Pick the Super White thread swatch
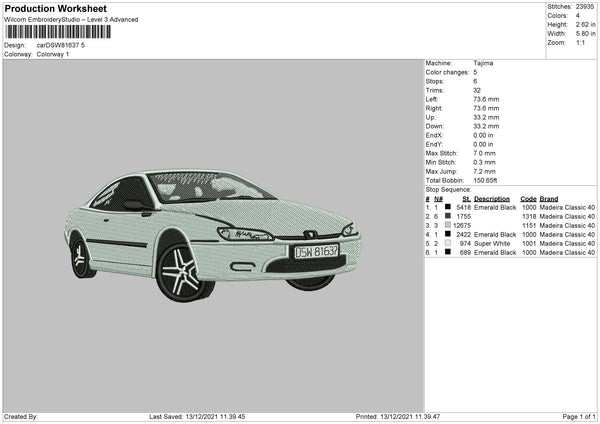The width and height of the screenshot is (600, 424). click(x=448, y=243)
